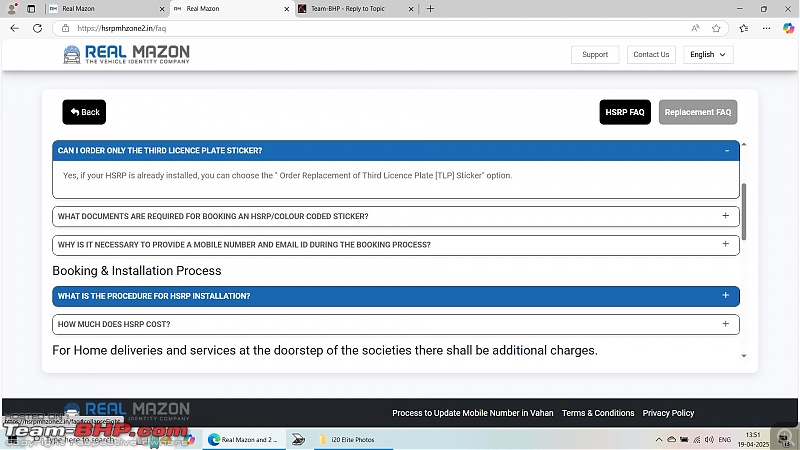Open the Support page
Viewport: 800px width, 450px height.
(x=595, y=55)
